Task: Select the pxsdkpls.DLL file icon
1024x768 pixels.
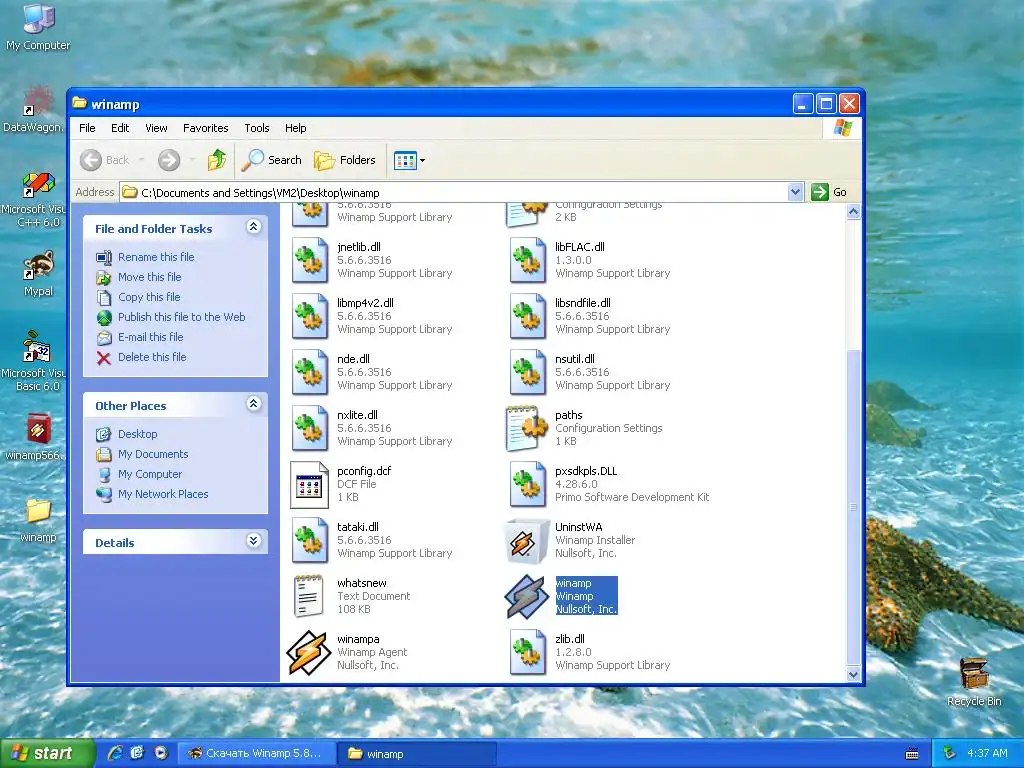Action: [x=528, y=485]
